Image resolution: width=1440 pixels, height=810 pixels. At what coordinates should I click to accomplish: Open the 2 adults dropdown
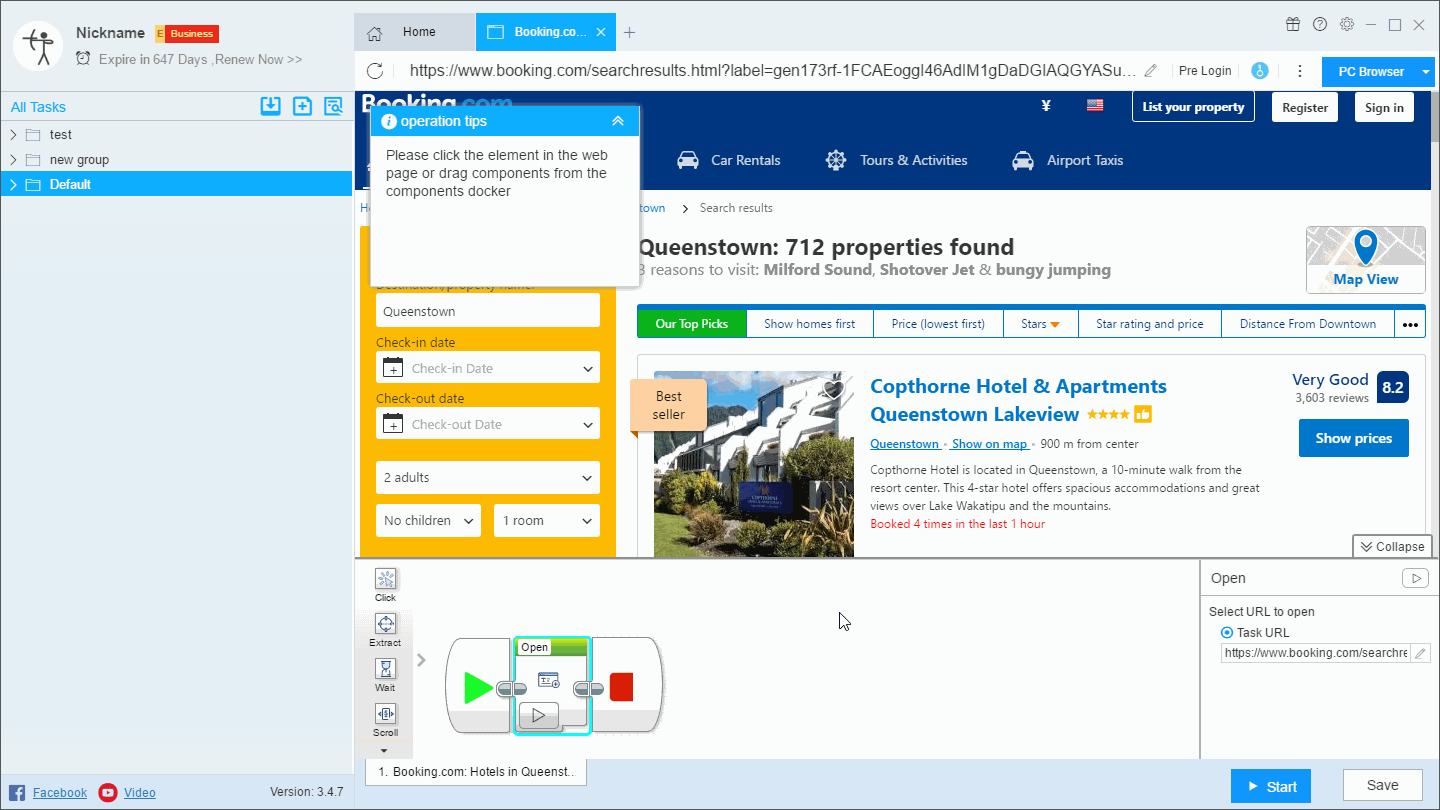point(488,477)
